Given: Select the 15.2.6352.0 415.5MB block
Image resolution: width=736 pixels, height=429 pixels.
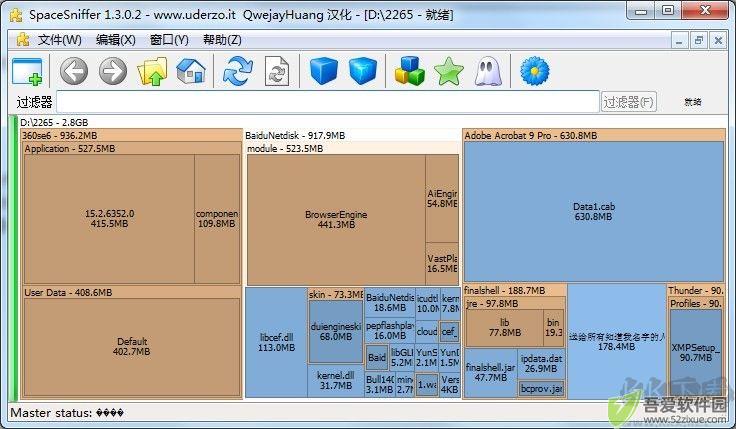Looking at the screenshot, I should (109, 219).
